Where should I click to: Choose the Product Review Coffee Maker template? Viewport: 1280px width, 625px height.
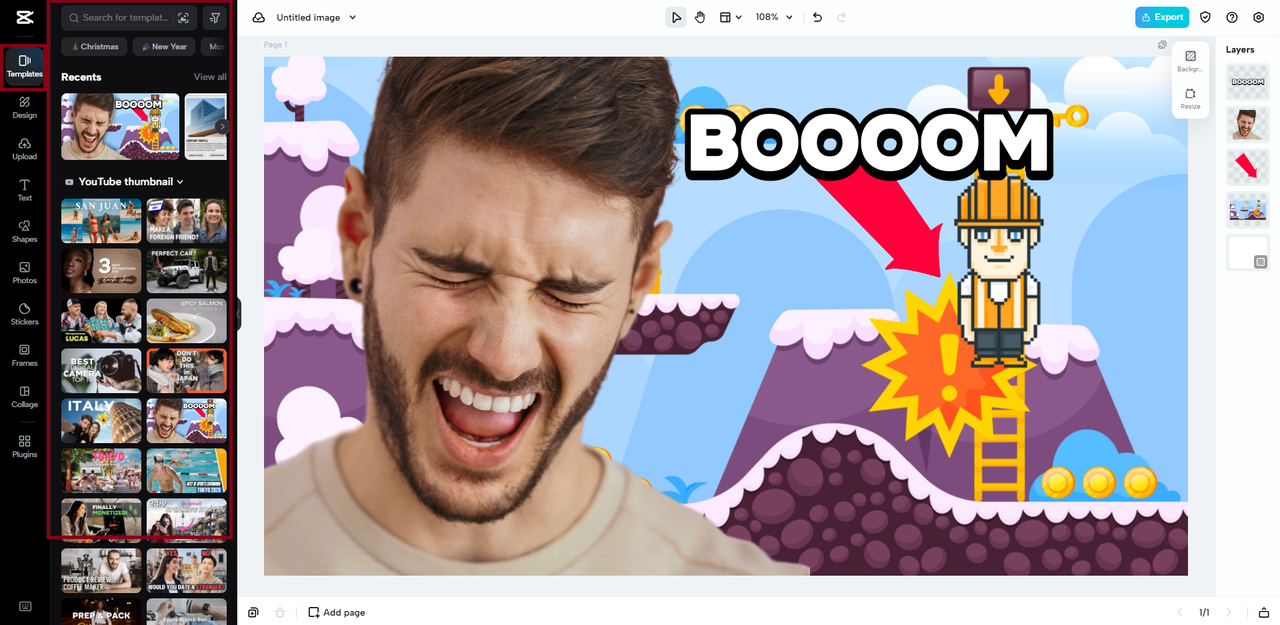tap(101, 570)
